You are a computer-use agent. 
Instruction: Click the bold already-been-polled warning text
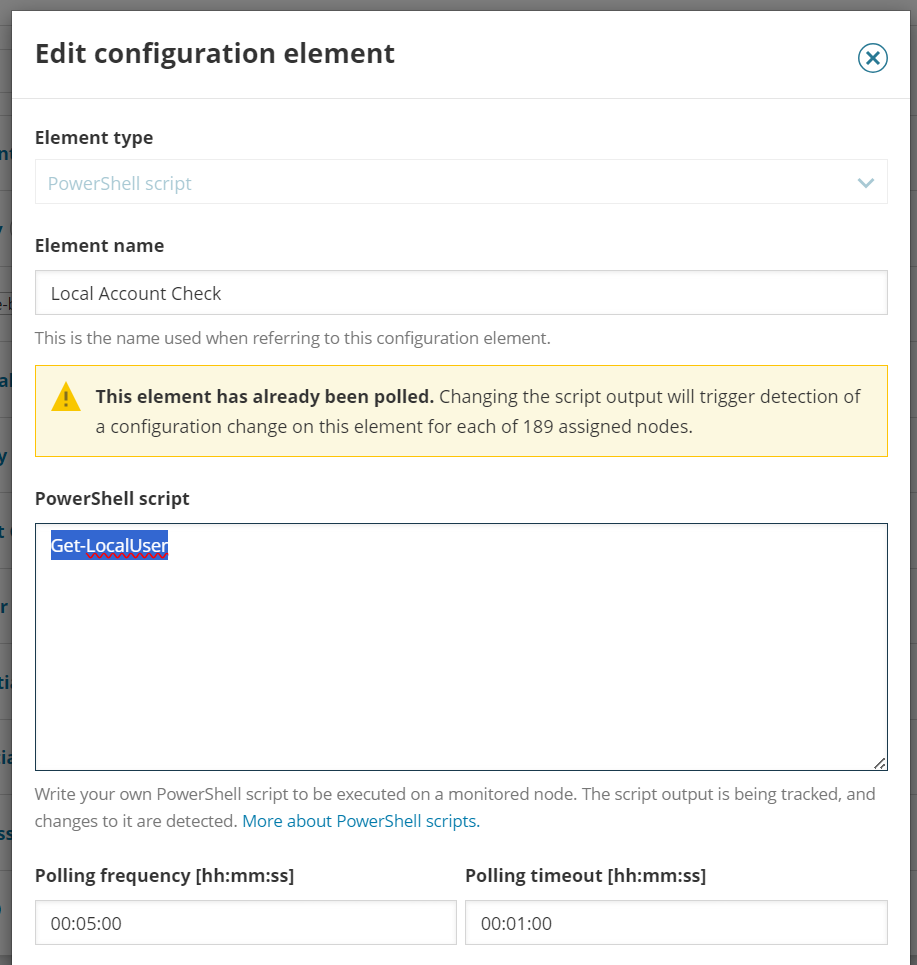click(265, 397)
